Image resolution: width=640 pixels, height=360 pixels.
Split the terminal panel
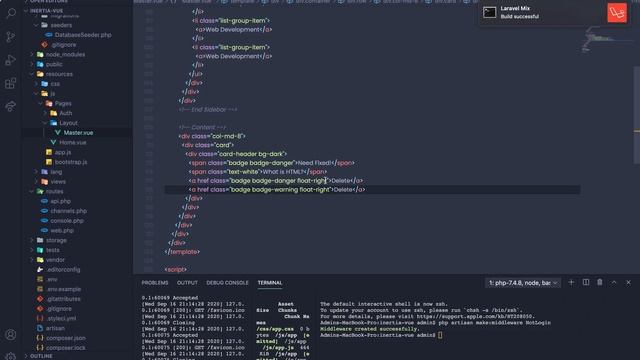586,282
